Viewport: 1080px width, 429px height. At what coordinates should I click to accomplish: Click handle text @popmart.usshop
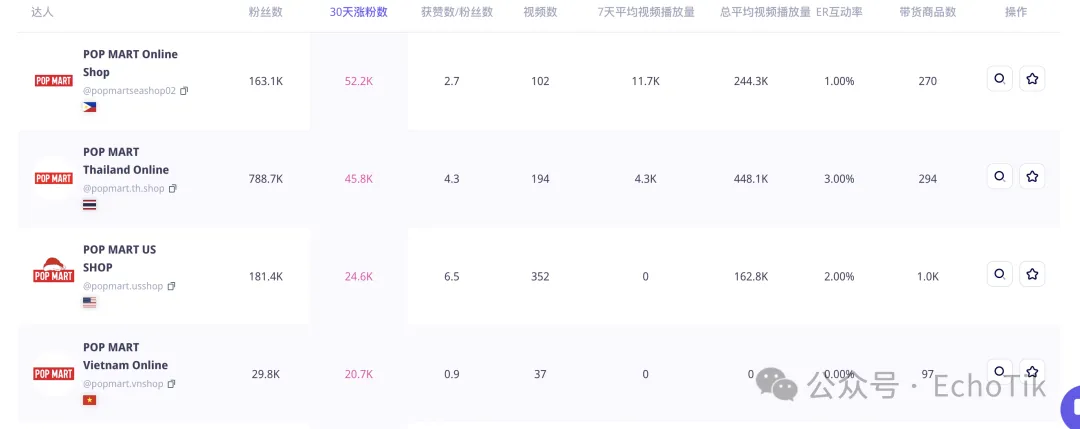pyautogui.click(x=123, y=286)
